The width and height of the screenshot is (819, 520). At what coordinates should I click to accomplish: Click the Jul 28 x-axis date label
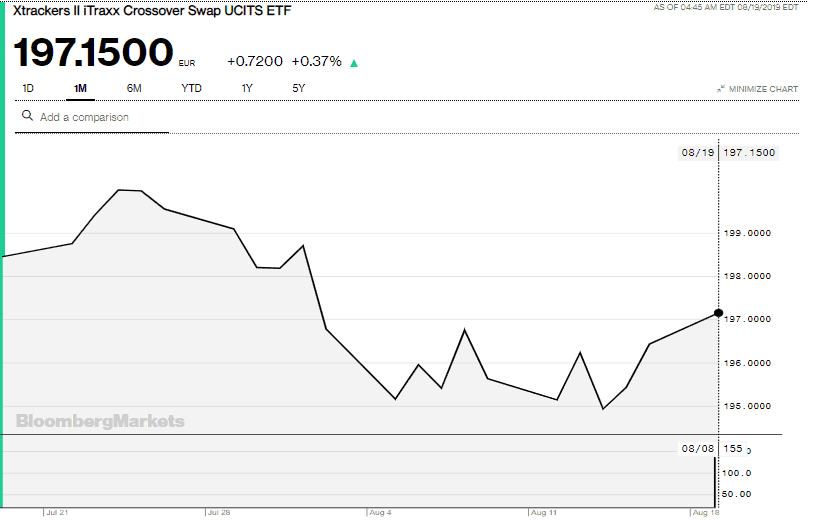pyautogui.click(x=218, y=512)
